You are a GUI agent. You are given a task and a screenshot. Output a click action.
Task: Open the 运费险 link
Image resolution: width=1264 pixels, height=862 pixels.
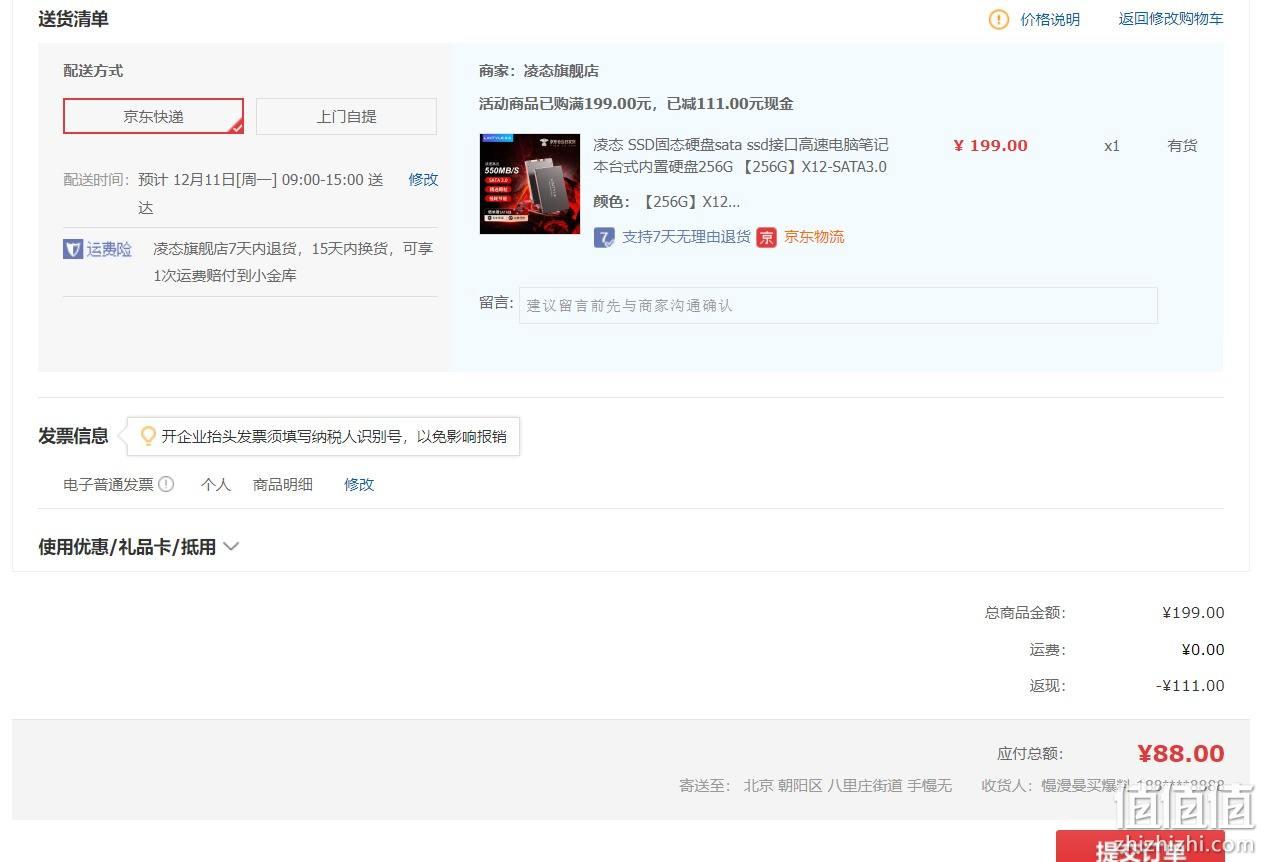109,249
